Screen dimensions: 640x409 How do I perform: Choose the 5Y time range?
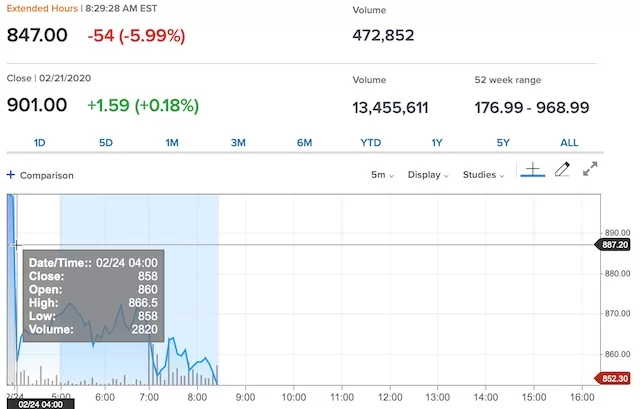click(x=503, y=143)
